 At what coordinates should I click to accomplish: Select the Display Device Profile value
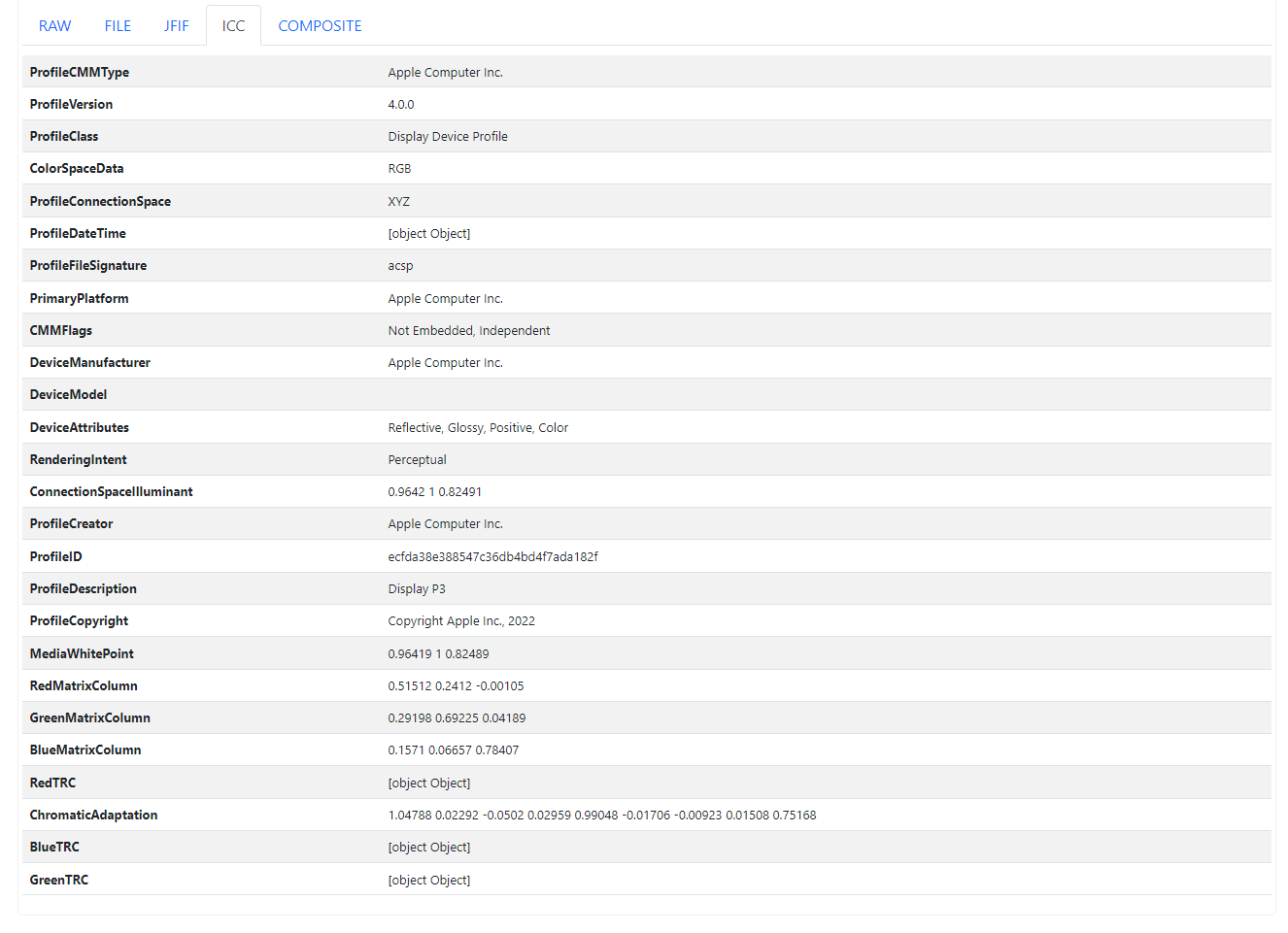(x=448, y=137)
